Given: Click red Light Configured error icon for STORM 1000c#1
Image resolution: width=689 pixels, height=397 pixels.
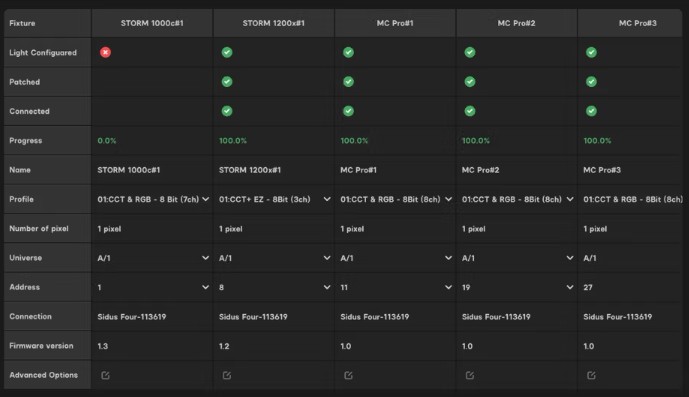Looking at the screenshot, I should [105, 52].
